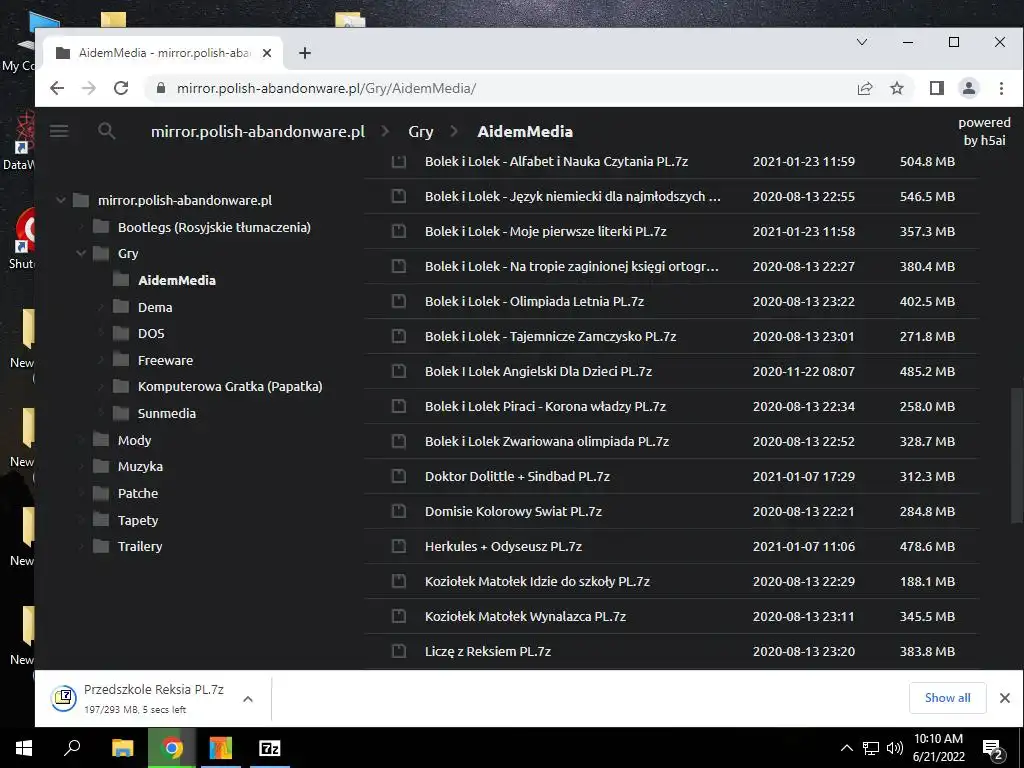This screenshot has width=1024, height=768.
Task: Open download options chevron for Przedszkole Reksia
Action: click(x=248, y=699)
